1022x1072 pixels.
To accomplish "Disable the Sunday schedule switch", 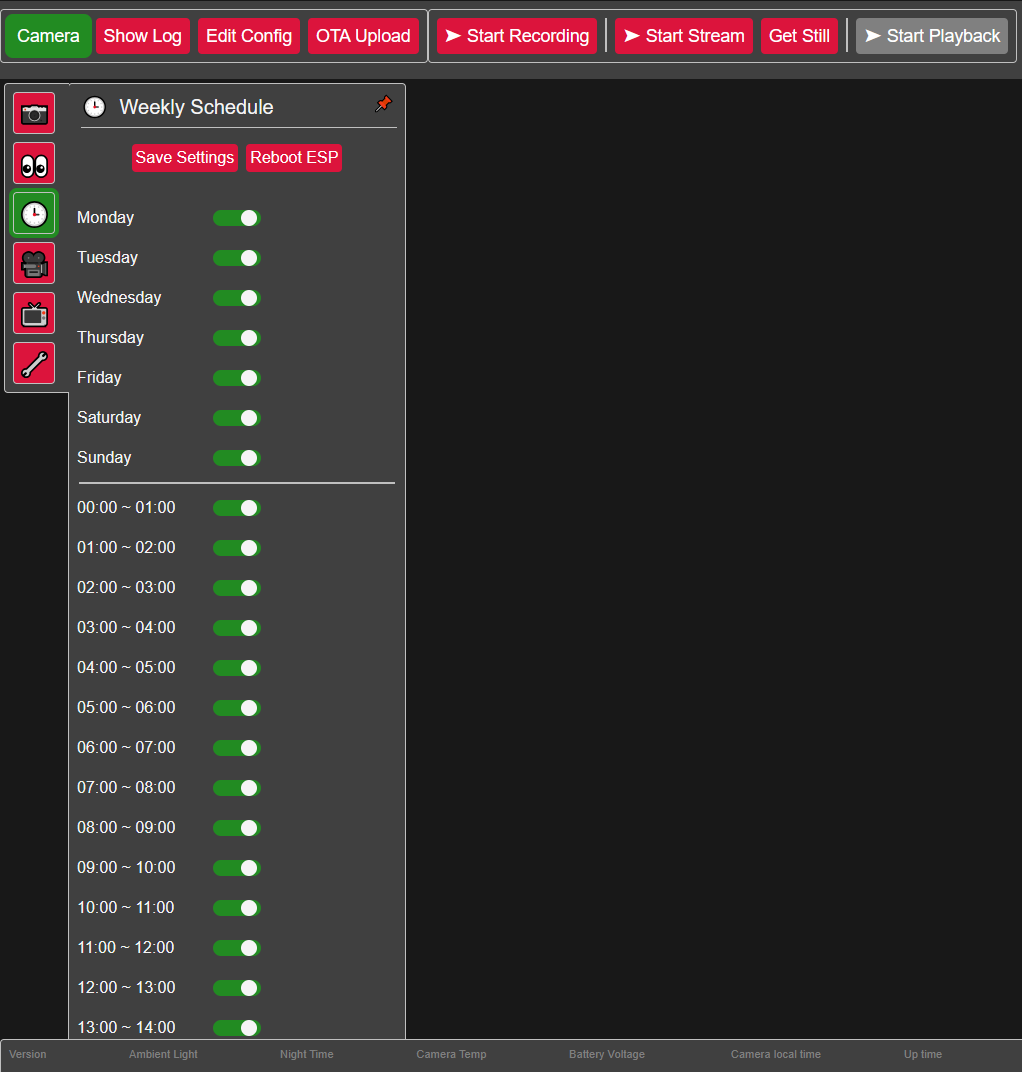I will (x=237, y=458).
